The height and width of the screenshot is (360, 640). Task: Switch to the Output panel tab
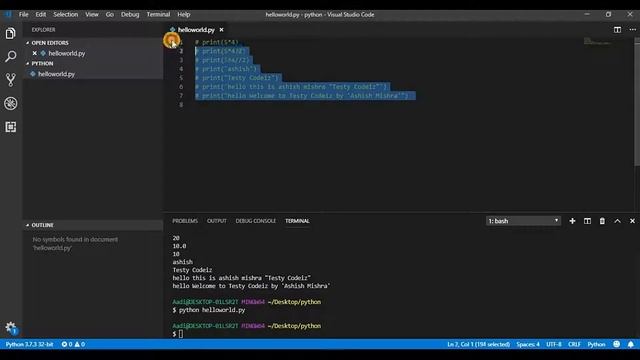(216, 221)
